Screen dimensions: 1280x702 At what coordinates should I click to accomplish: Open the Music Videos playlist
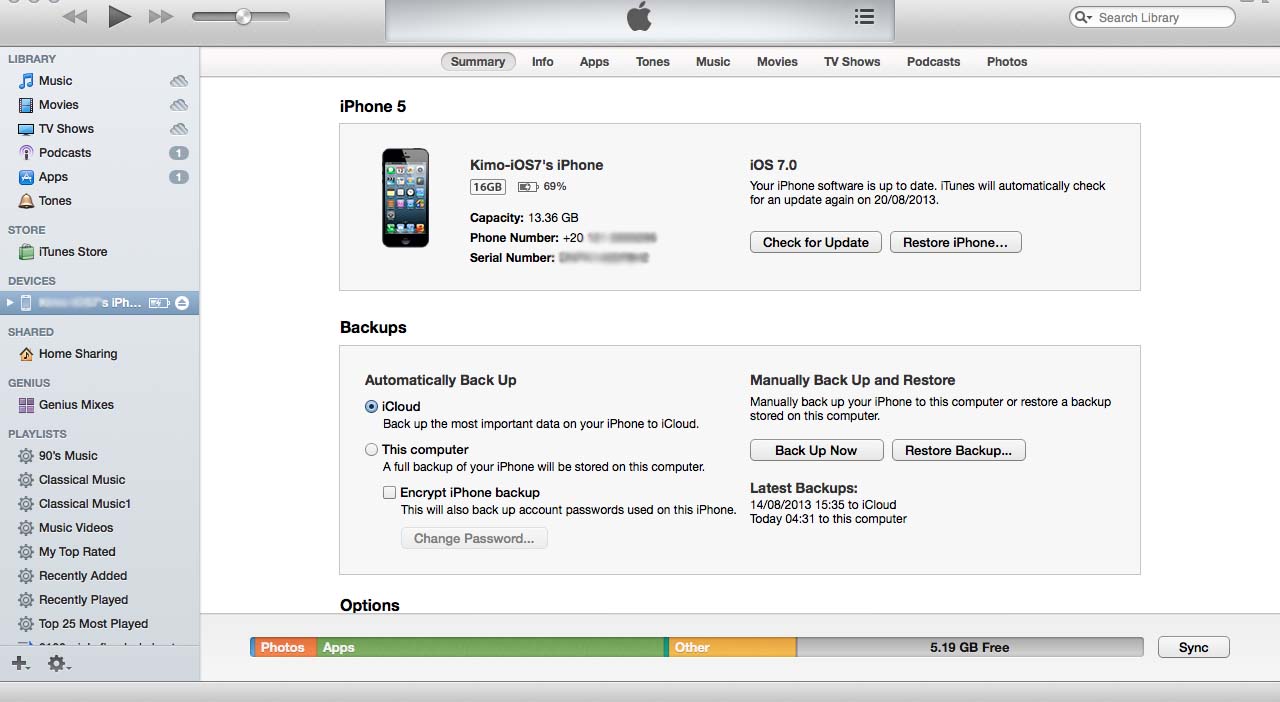pyautogui.click(x=76, y=528)
